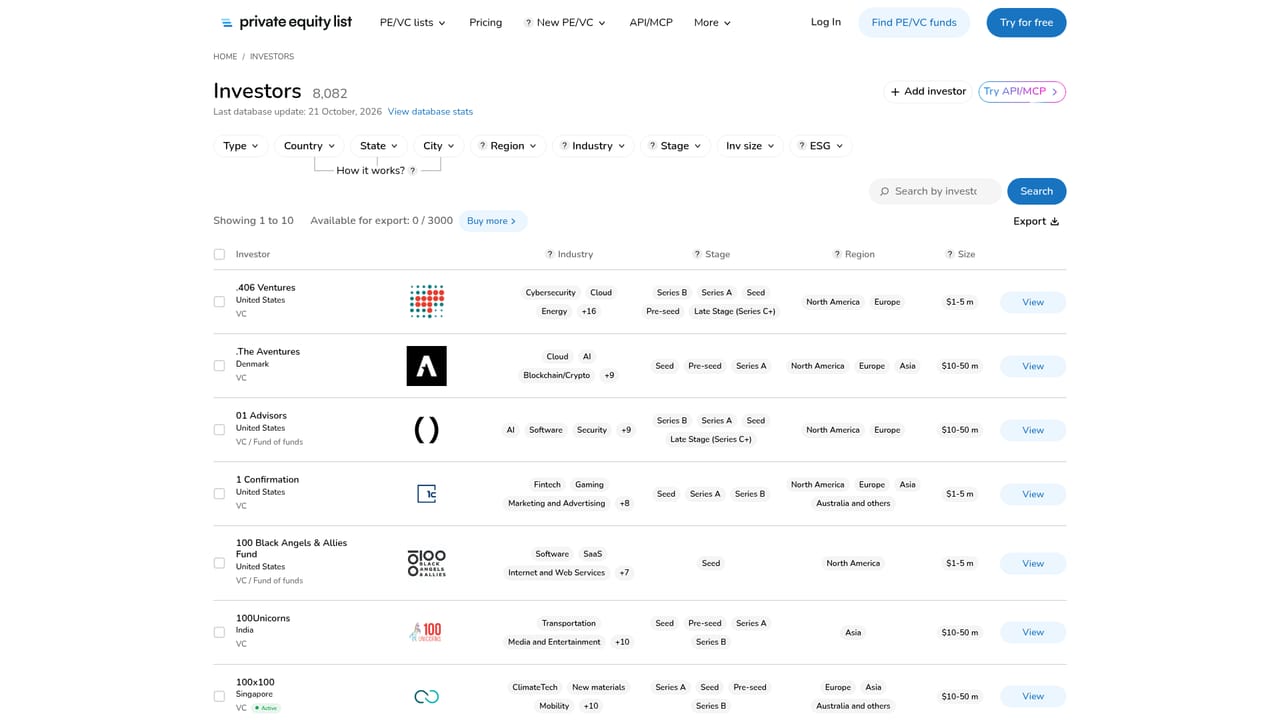Click the Export download icon
The height and width of the screenshot is (720, 1280).
1054,222
